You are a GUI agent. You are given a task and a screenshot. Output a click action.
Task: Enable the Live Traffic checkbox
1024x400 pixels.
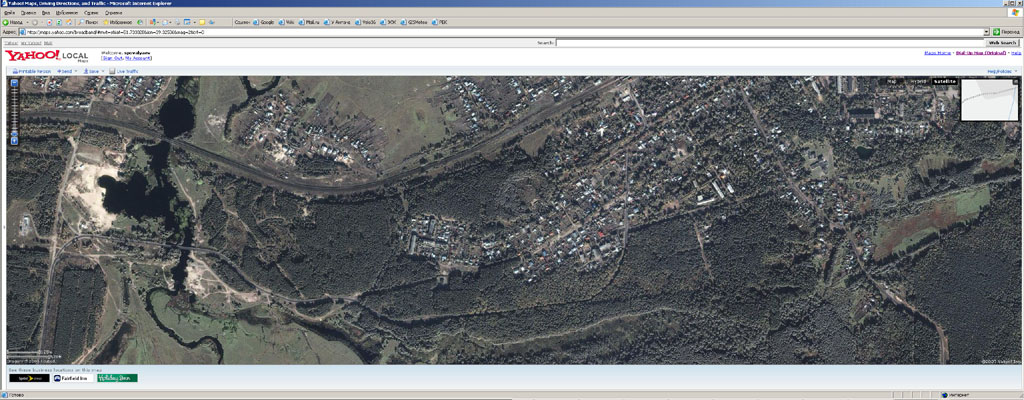click(113, 72)
